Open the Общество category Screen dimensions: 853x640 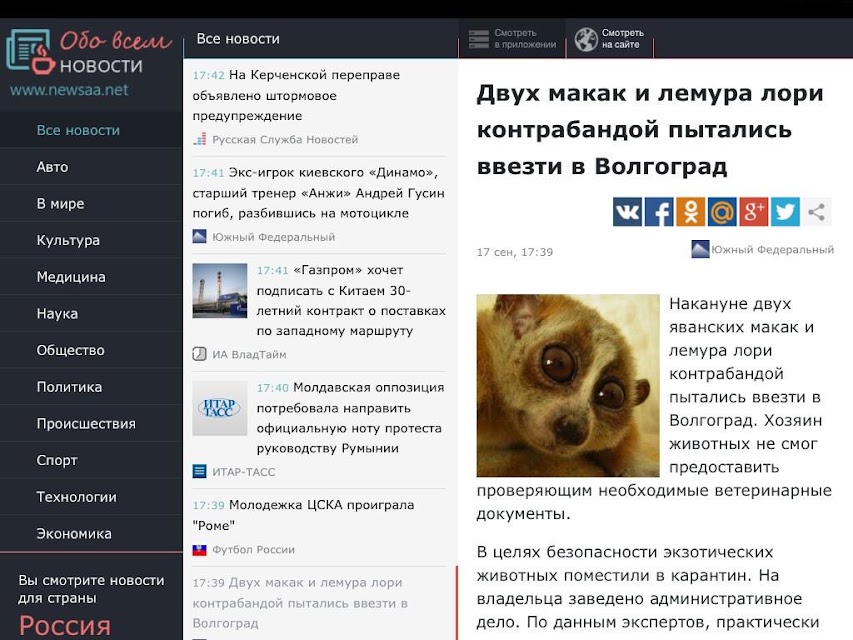91,350
